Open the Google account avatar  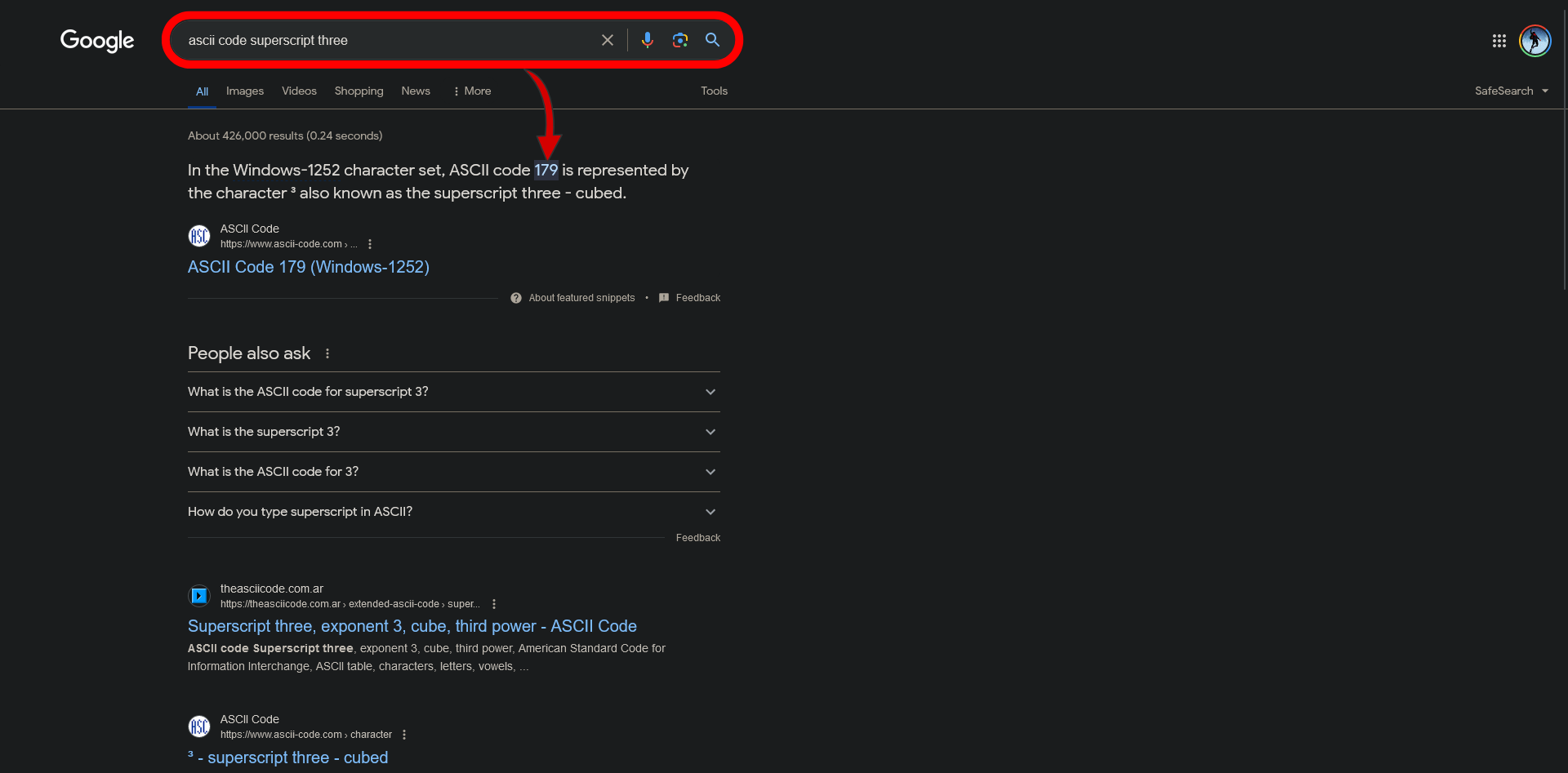(1535, 41)
